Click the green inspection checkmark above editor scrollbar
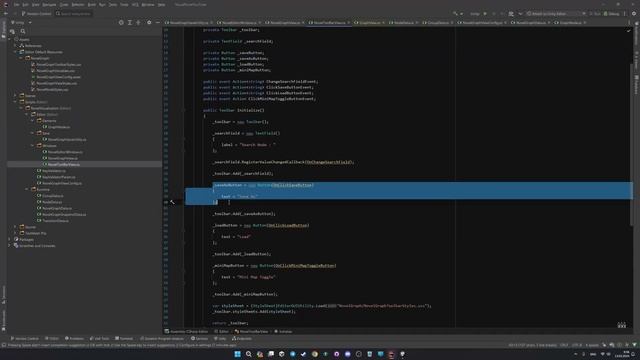640x360 pixels. pyautogui.click(x=629, y=30)
